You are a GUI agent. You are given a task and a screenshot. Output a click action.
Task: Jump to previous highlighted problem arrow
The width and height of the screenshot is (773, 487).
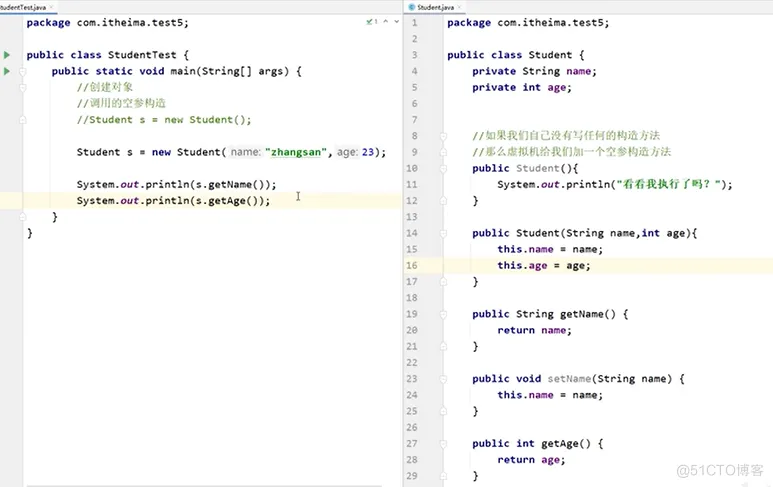pos(386,22)
